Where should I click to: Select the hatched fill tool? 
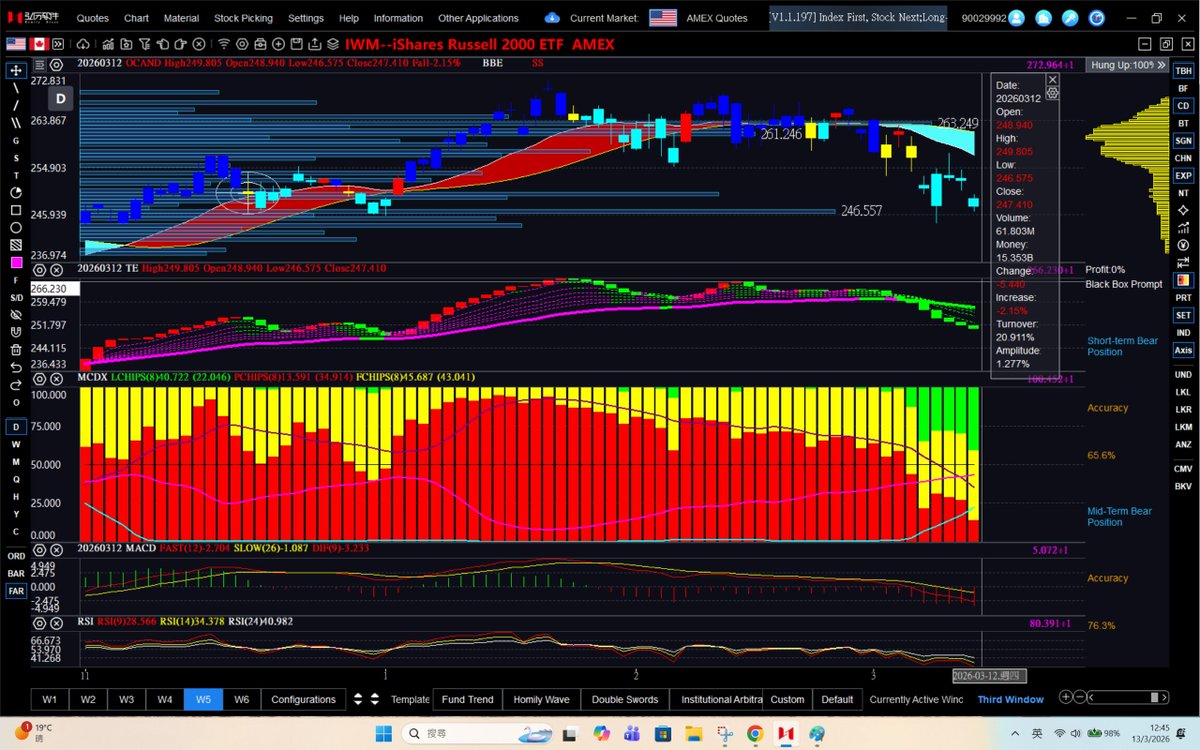pos(16,245)
